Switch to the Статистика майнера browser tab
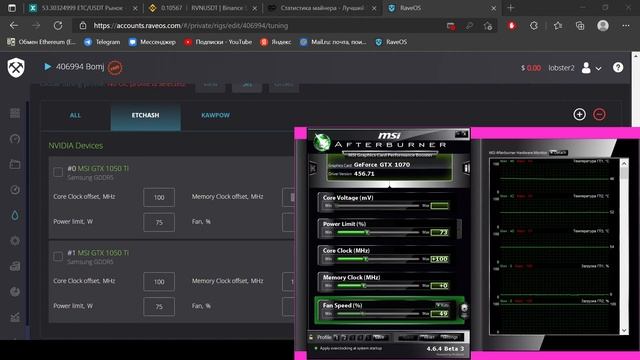This screenshot has height=360, width=640. (x=322, y=8)
